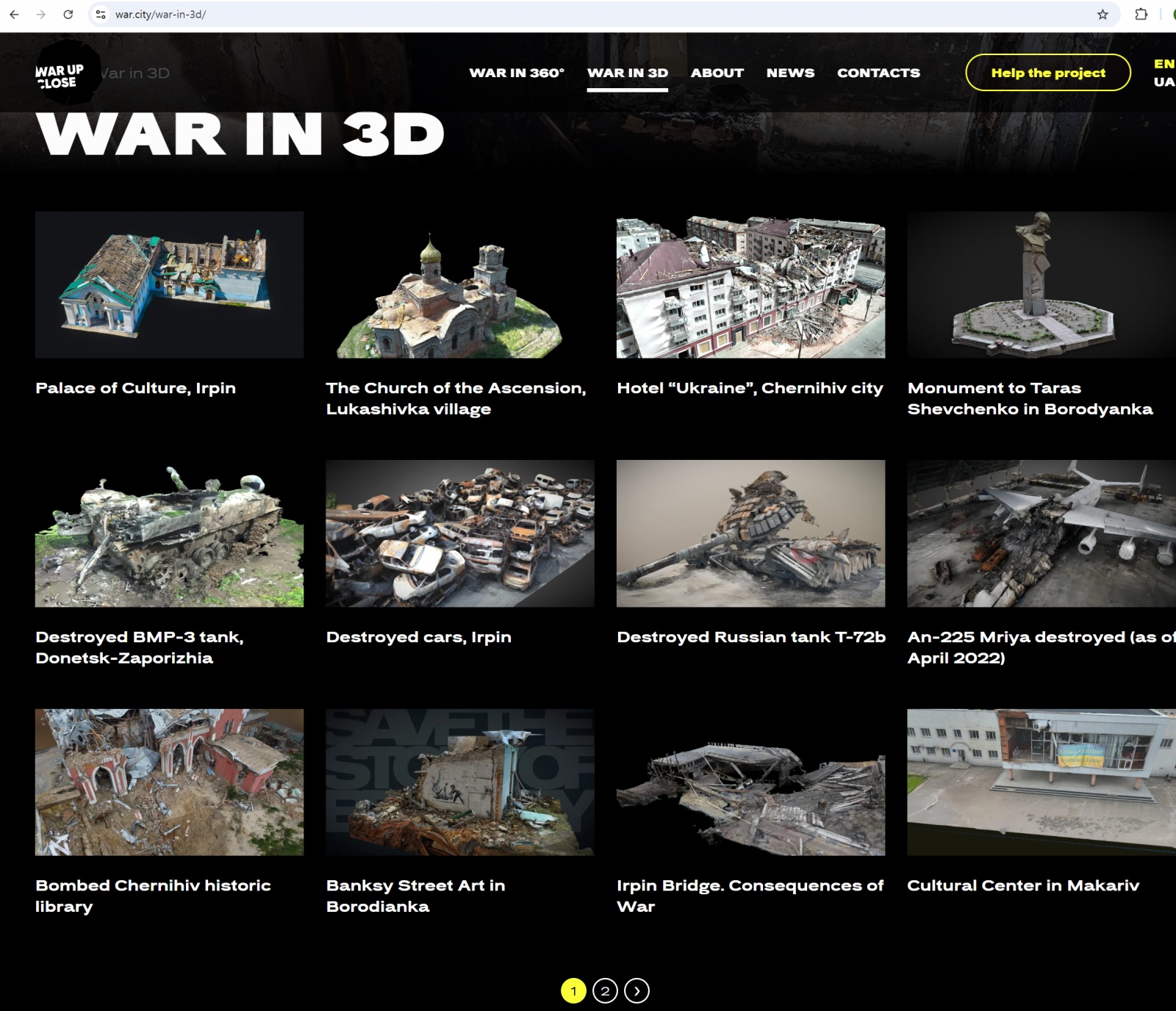Screen dimensions: 1176x1011
Task: Open the Destroyed cars, Irpin link
Action: coord(418,637)
